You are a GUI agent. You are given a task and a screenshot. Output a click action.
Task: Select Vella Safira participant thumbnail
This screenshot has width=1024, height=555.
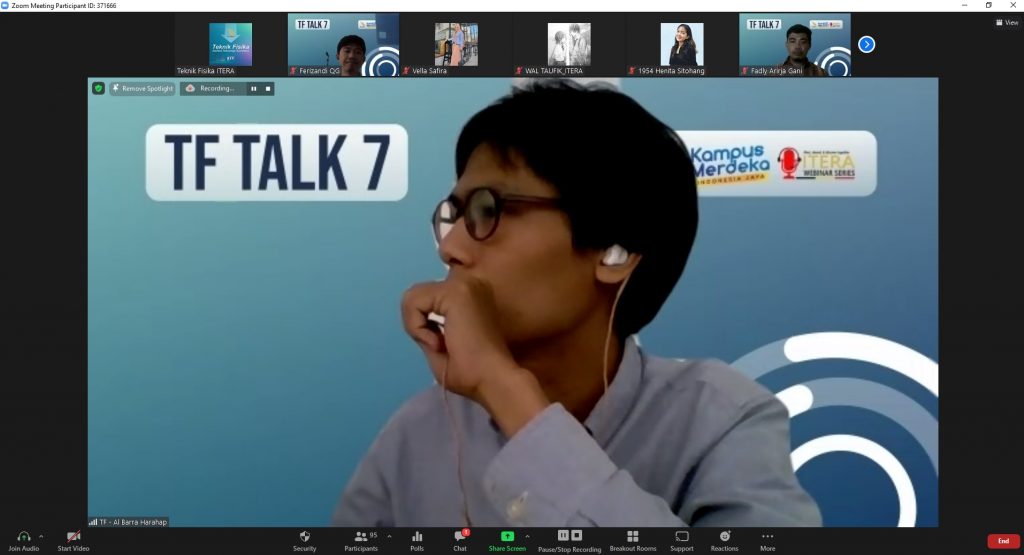pyautogui.click(x=456, y=45)
